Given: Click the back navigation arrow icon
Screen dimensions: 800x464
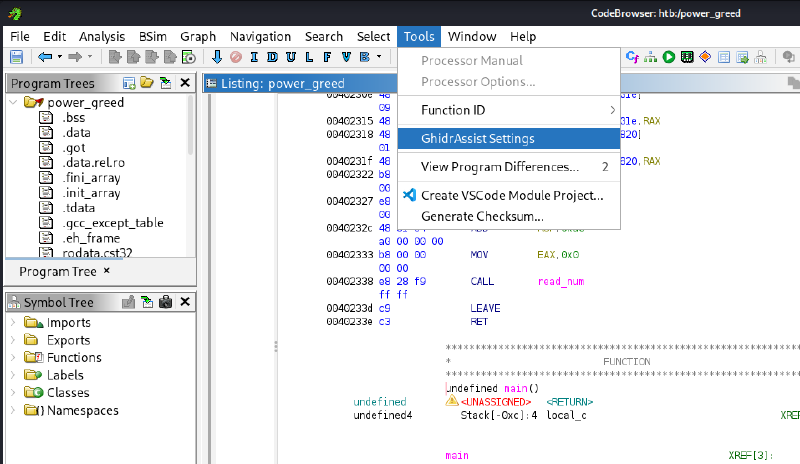Looking at the screenshot, I should click(x=45, y=57).
